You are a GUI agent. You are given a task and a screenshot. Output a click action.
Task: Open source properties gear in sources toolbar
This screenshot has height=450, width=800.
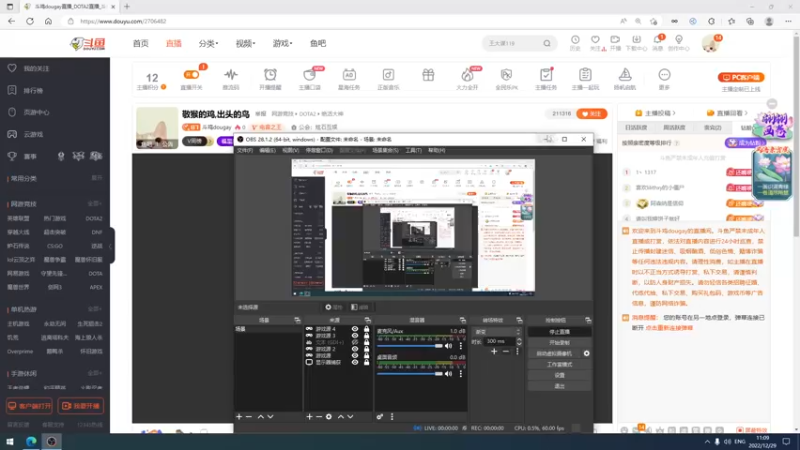pos(329,417)
